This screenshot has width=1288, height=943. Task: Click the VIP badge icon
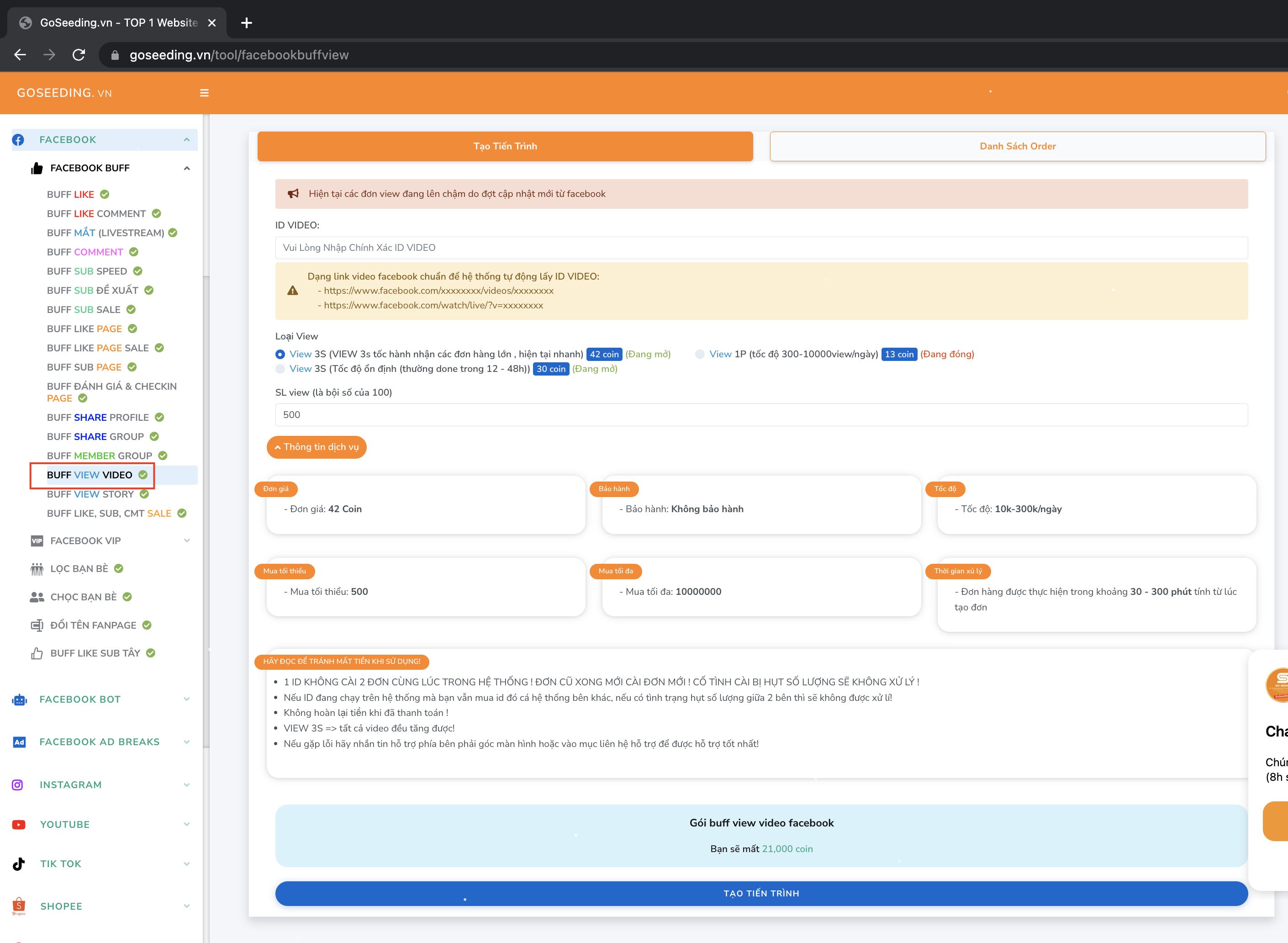click(37, 540)
